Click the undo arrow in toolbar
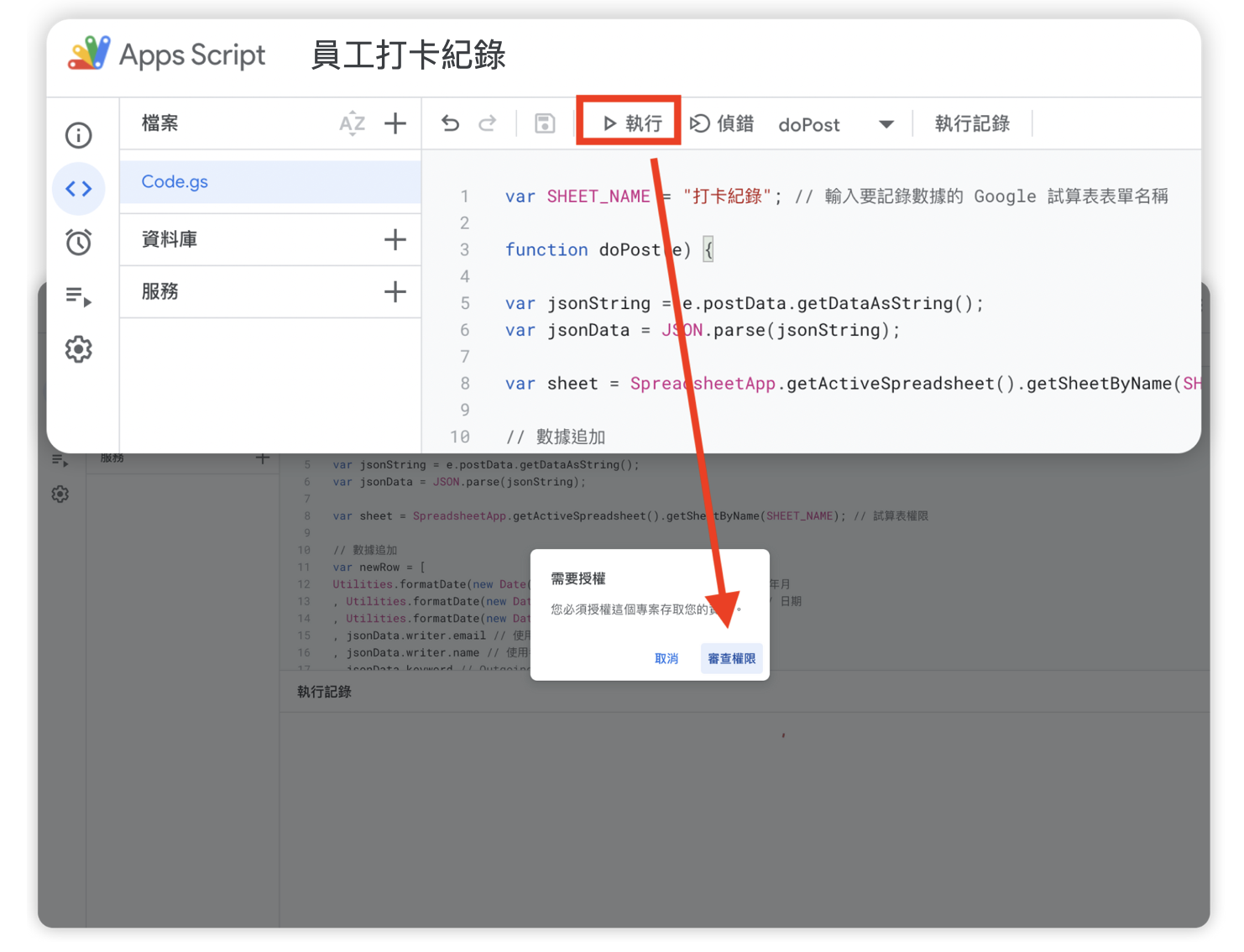Image resolution: width=1244 pixels, height=952 pixels. click(451, 124)
